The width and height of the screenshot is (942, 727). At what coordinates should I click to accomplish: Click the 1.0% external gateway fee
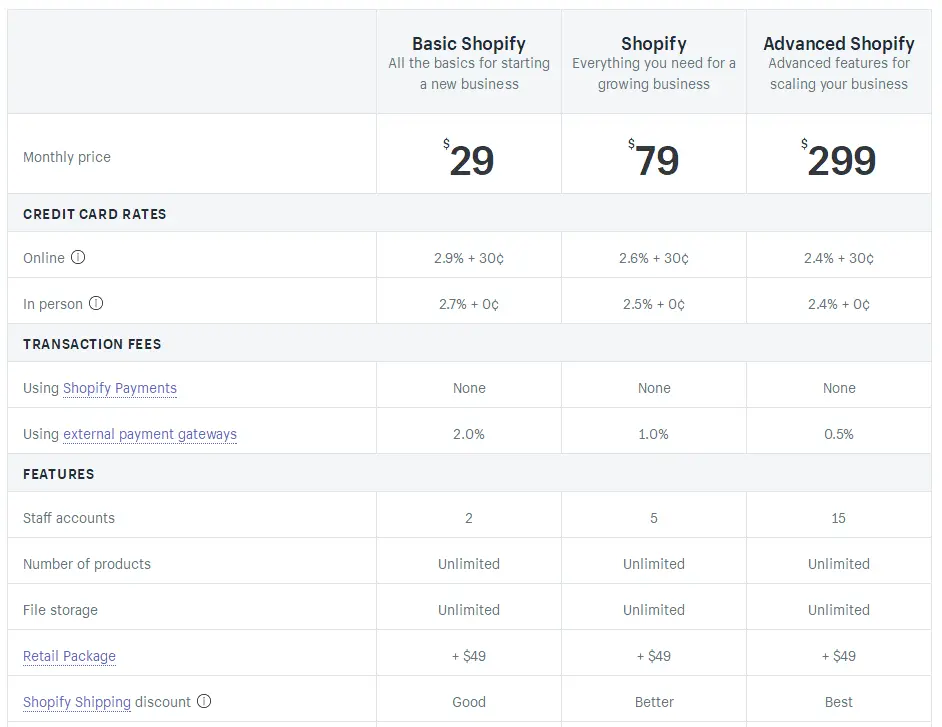654,434
